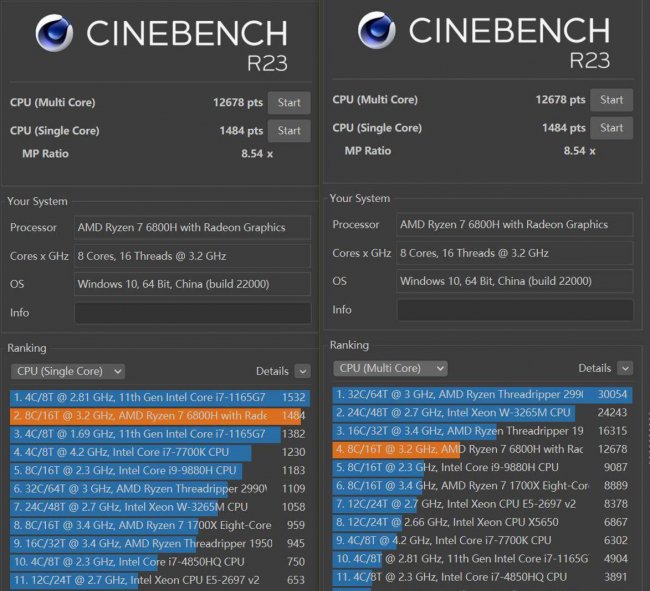Click the Cinebench logo sphere in the right window
650x591 pixels.
[376, 30]
